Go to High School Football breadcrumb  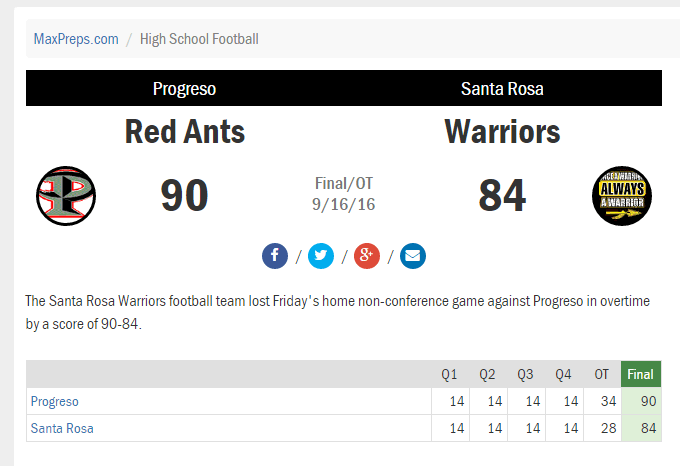point(199,39)
